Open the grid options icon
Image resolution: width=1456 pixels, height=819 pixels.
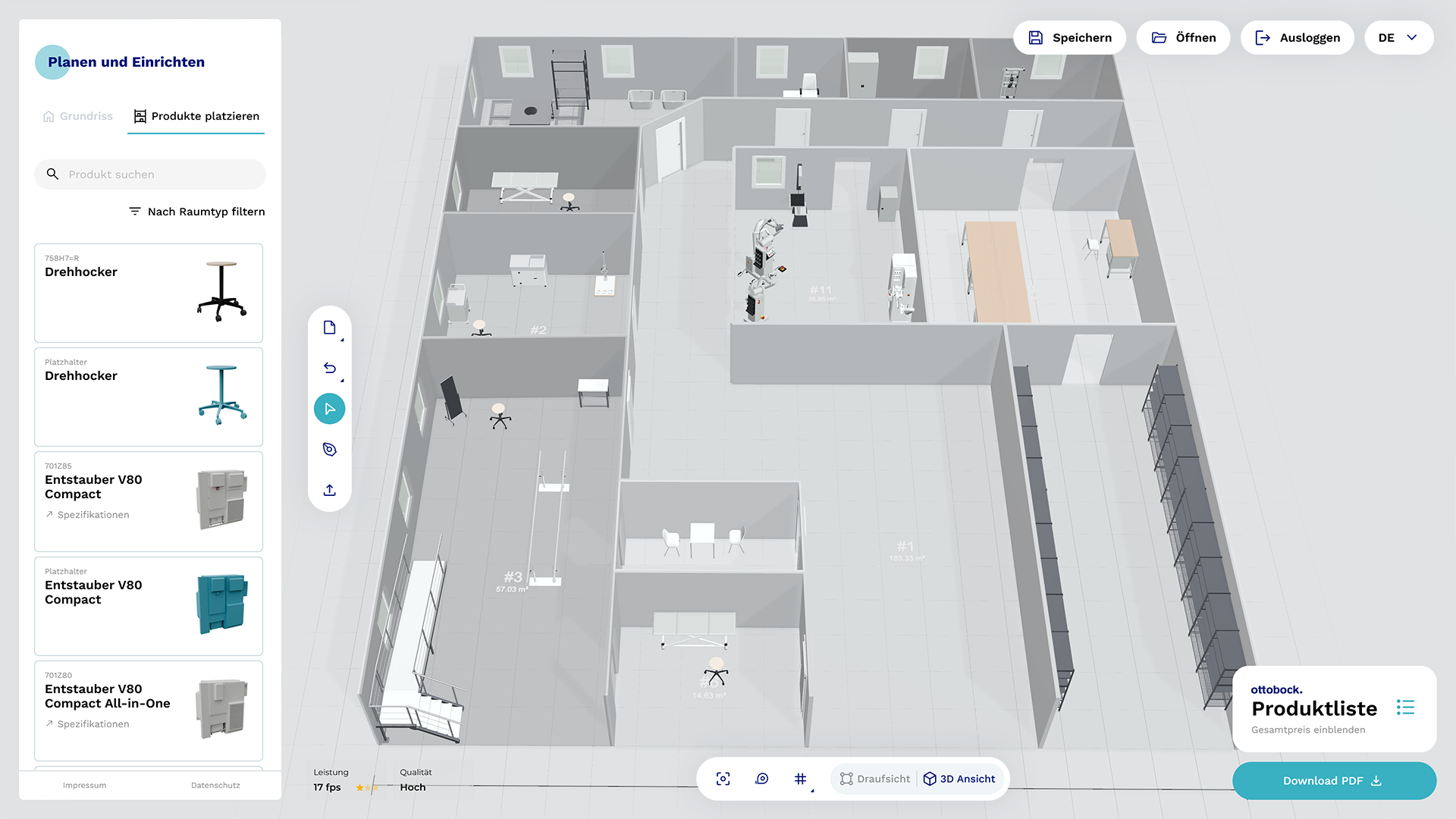pyautogui.click(x=800, y=779)
